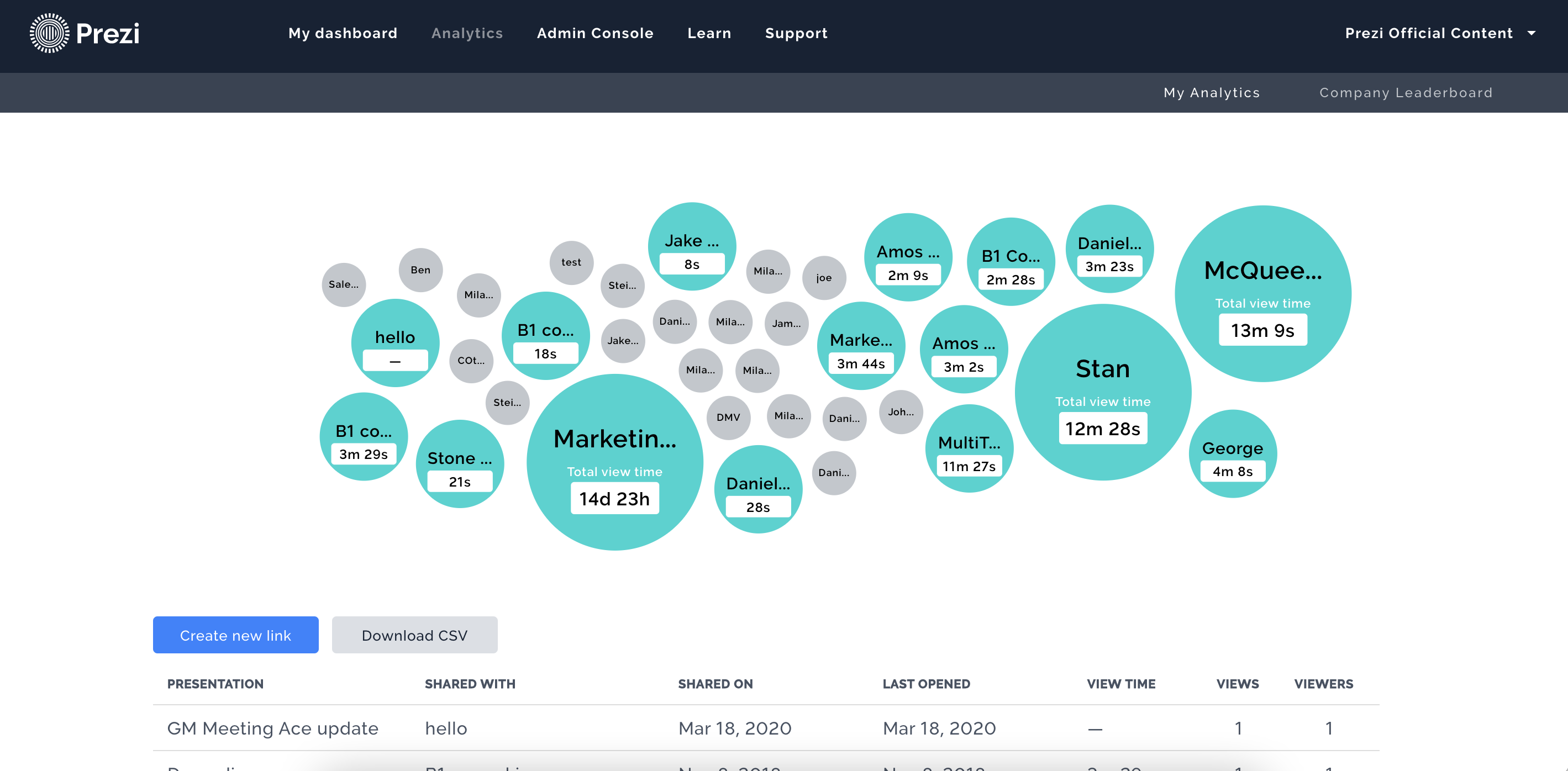Screen dimensions: 1568x771
Task: Switch to the Company Leaderboard tab
Action: click(1406, 92)
